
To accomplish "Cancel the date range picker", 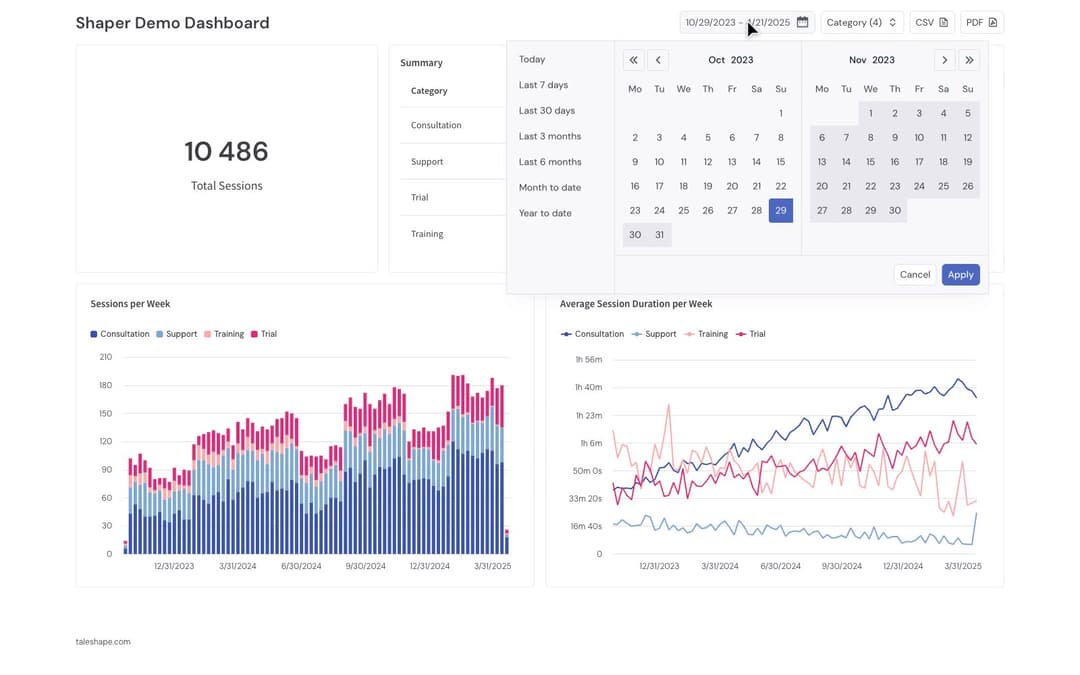I will click(x=915, y=275).
